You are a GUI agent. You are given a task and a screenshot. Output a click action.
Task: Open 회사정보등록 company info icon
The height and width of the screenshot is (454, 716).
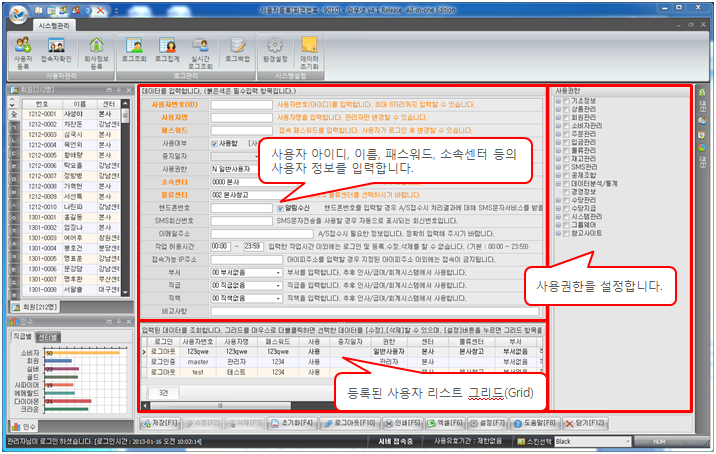[97, 50]
